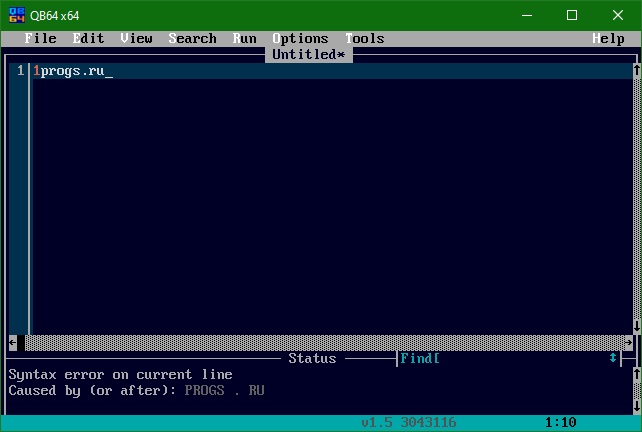Viewport: 642px width, 432px height.
Task: Click the QB64 app icon in the title bar
Action: (17, 16)
